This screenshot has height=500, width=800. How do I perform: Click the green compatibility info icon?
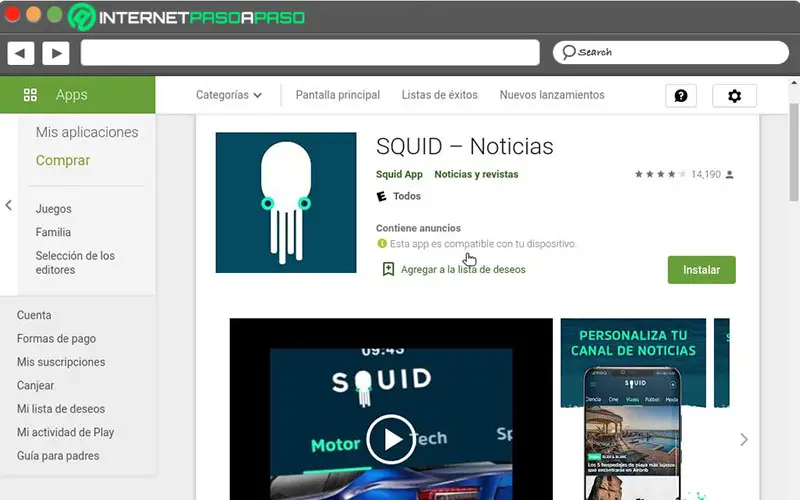tap(382, 243)
